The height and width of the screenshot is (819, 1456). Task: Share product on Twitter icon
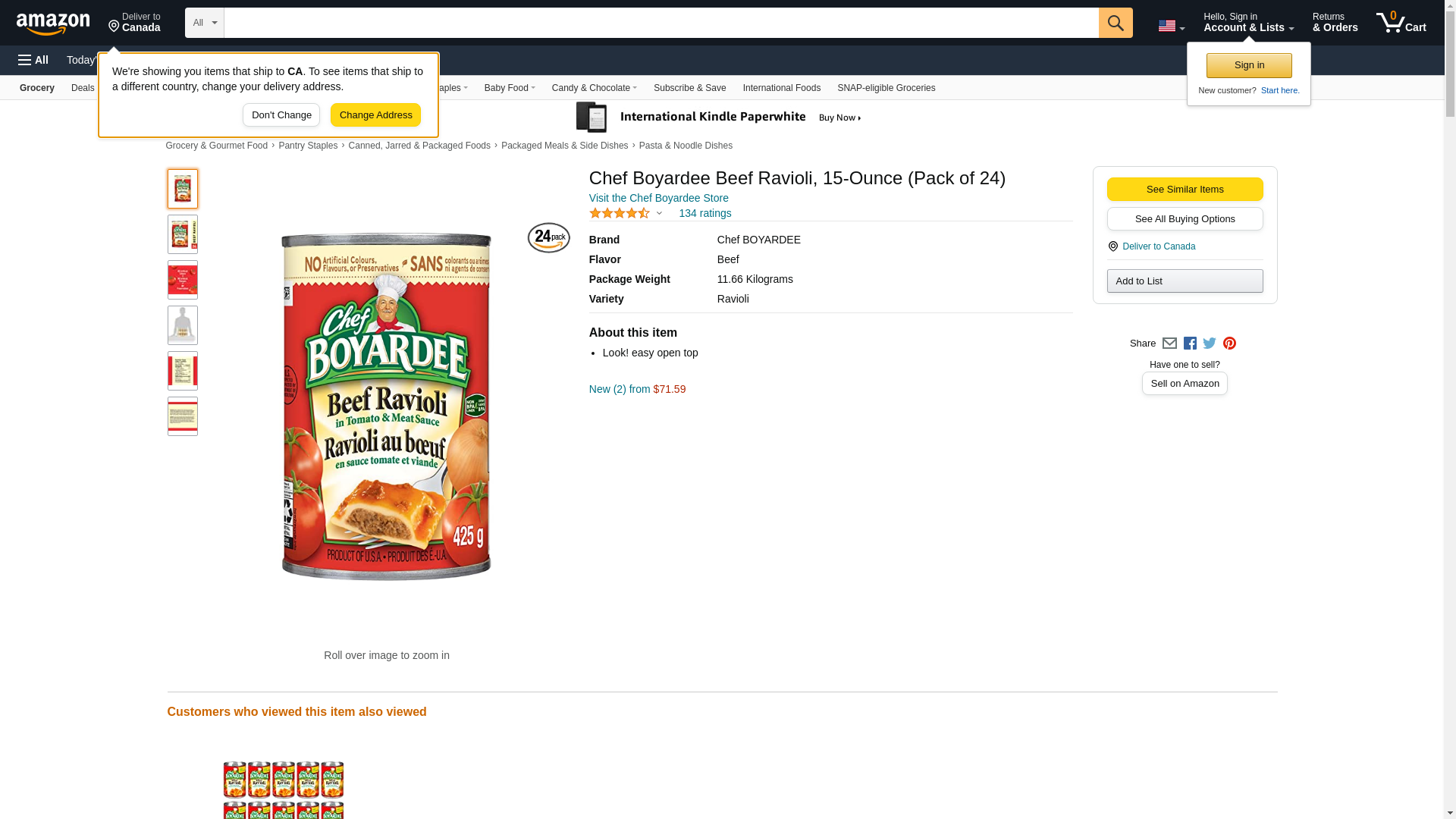[1210, 344]
